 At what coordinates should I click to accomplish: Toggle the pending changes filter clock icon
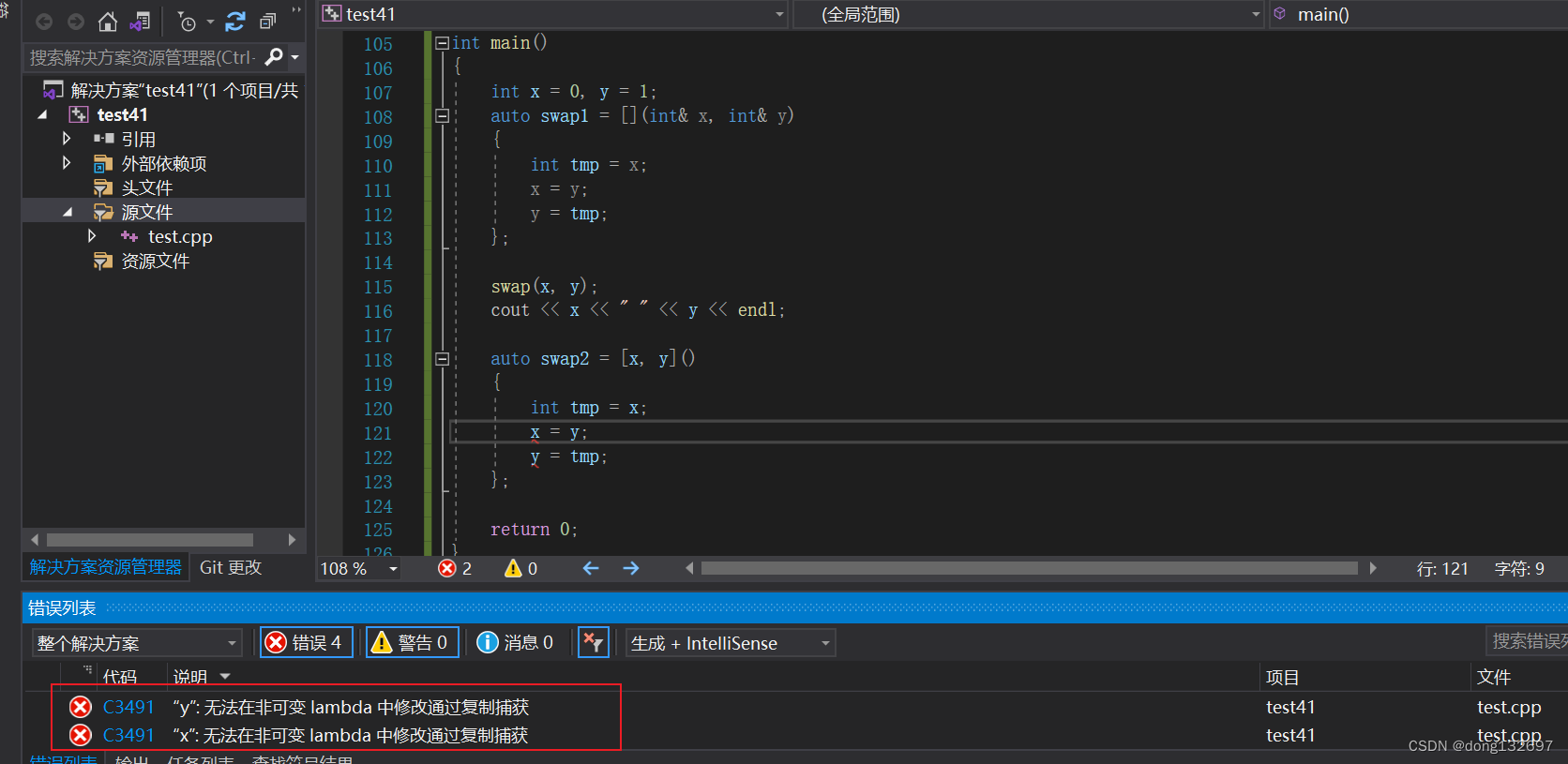pos(188,22)
